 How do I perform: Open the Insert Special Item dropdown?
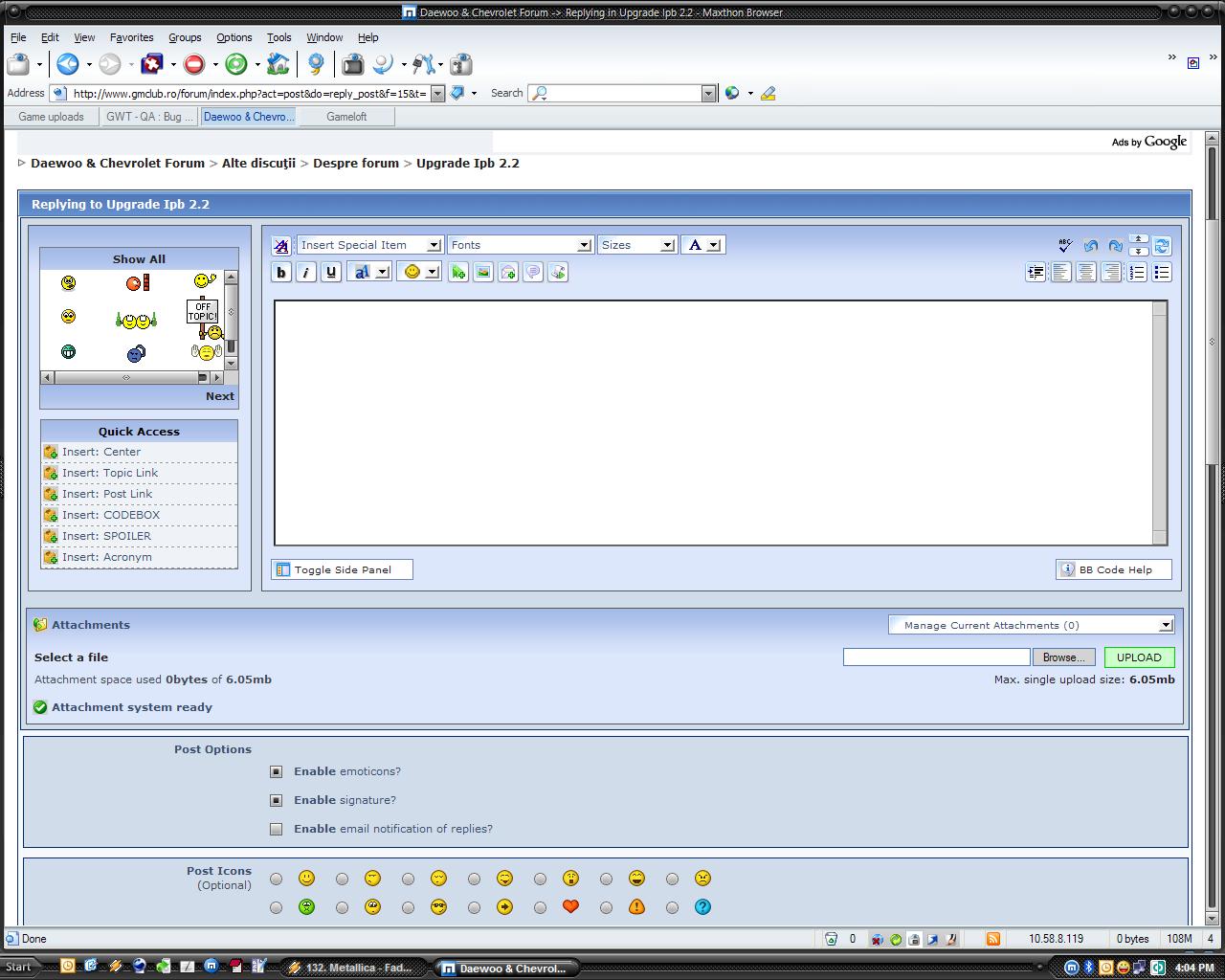[x=369, y=245]
